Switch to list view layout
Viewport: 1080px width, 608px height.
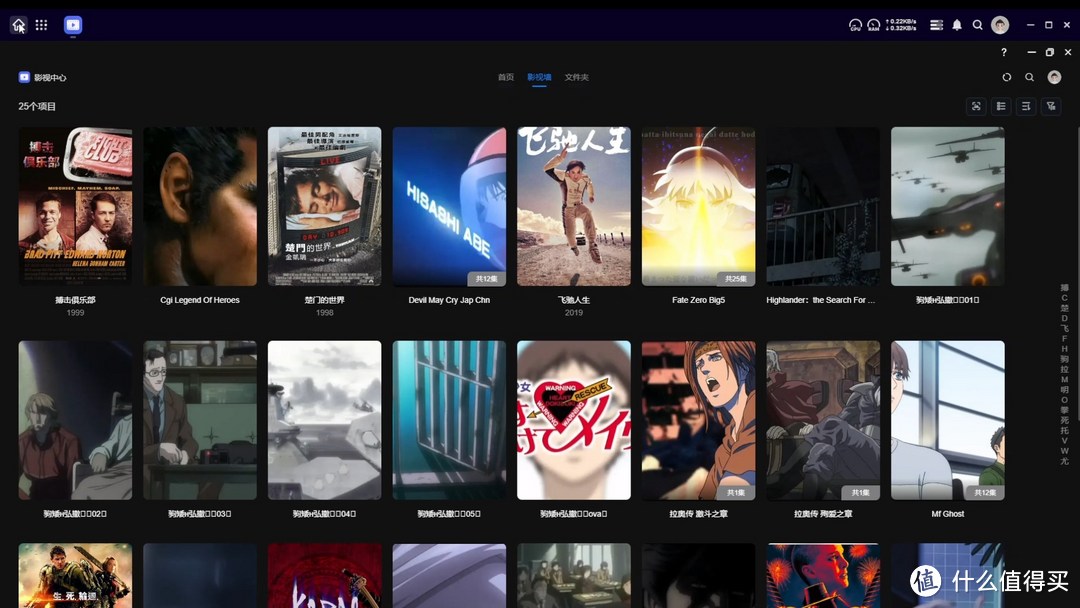pyautogui.click(x=1001, y=106)
